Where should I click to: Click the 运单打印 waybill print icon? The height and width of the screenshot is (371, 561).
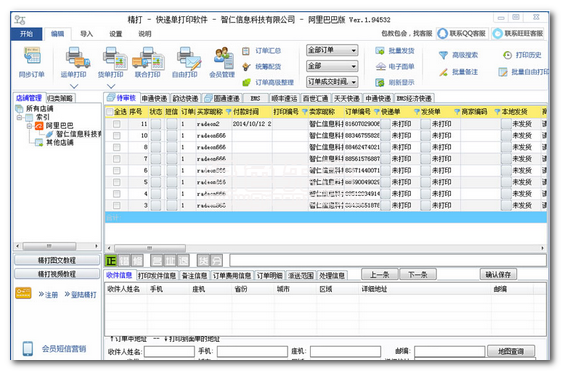(77, 57)
